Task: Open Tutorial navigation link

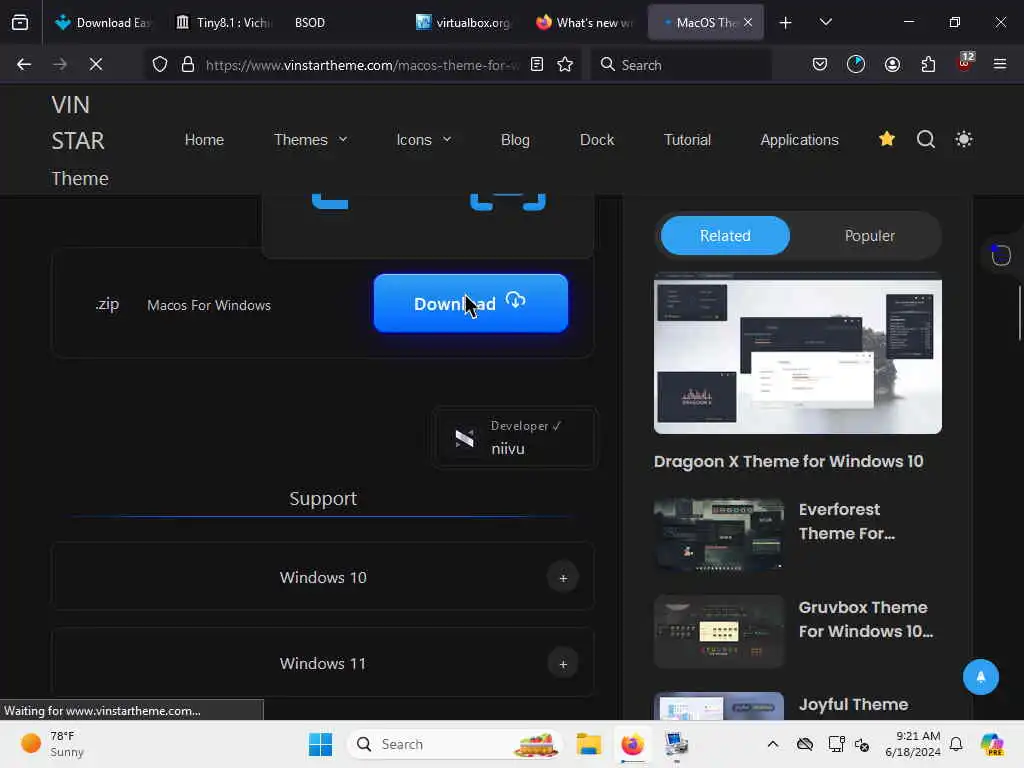Action: pos(687,140)
